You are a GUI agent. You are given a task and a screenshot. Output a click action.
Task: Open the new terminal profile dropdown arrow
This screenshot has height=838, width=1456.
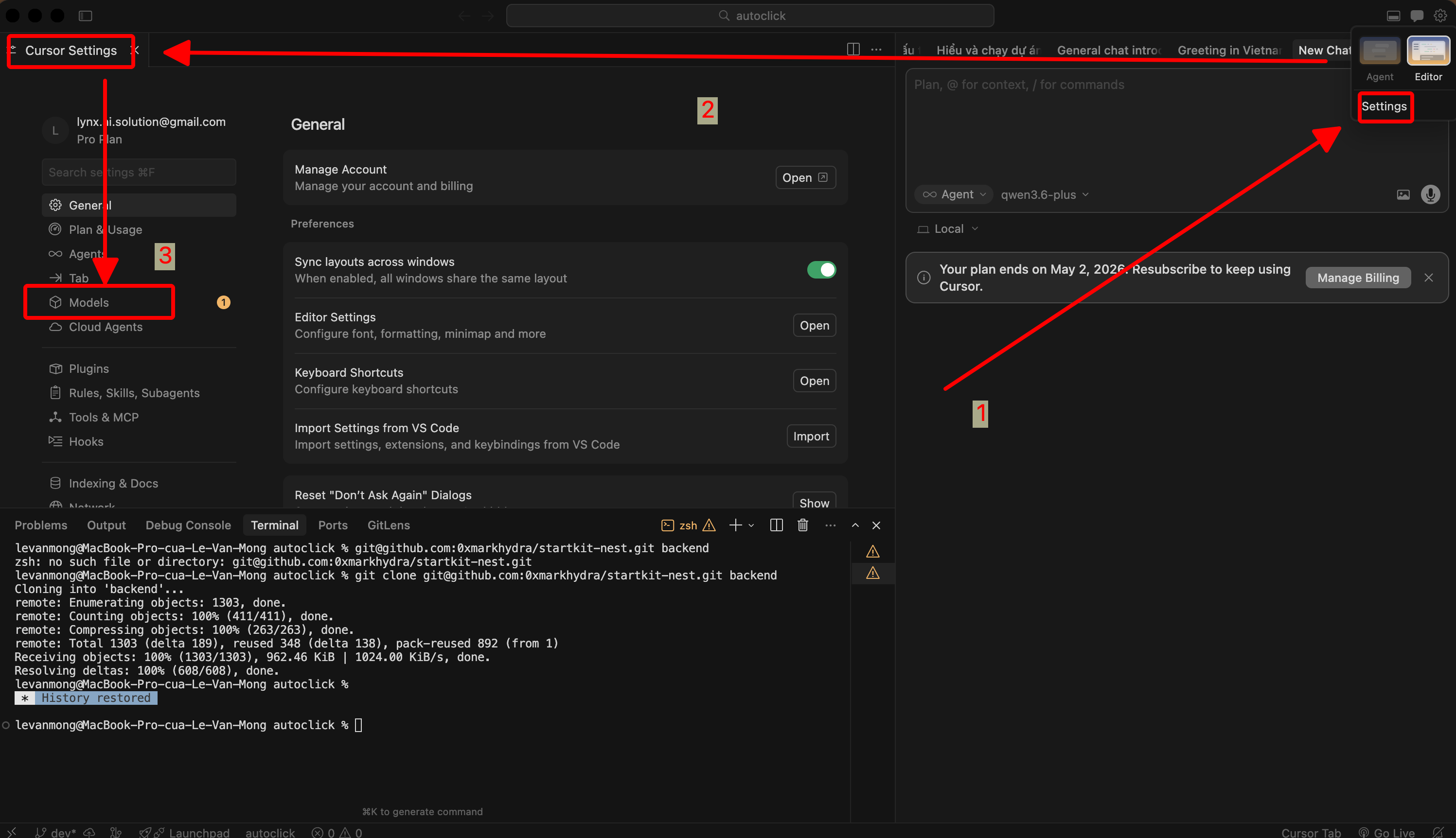(x=751, y=525)
